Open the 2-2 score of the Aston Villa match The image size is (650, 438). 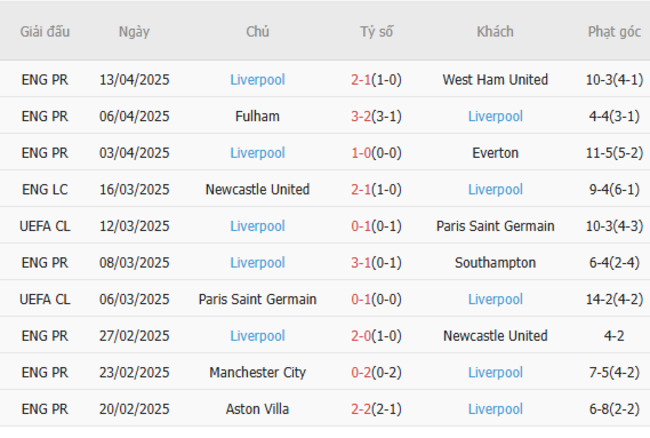click(361, 409)
